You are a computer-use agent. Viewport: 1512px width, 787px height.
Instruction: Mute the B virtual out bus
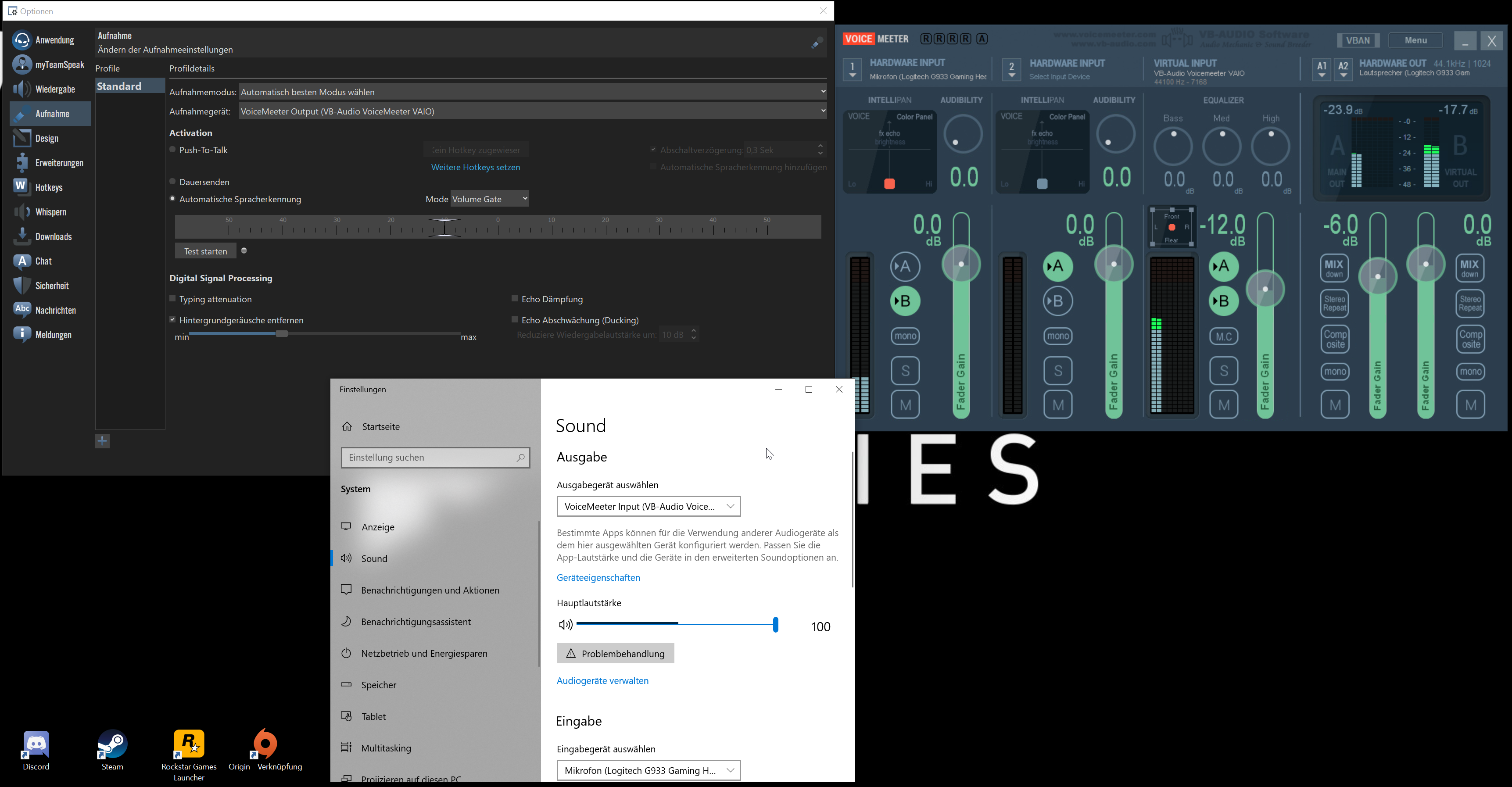click(1470, 405)
